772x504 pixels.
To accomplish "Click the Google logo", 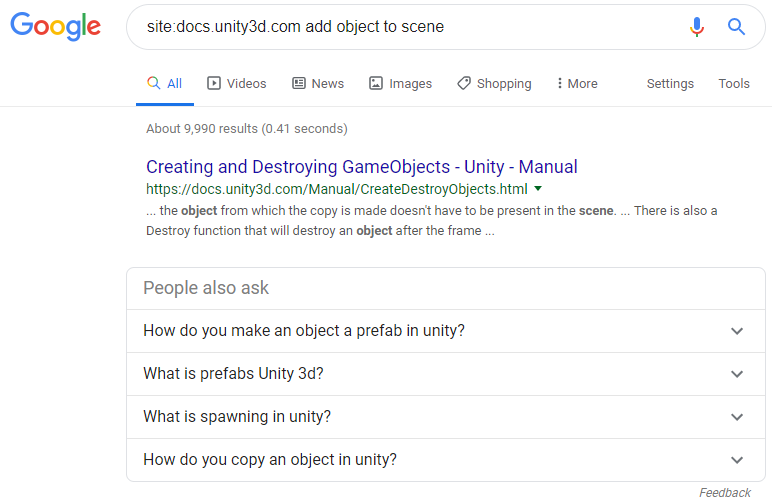I will click(56, 27).
